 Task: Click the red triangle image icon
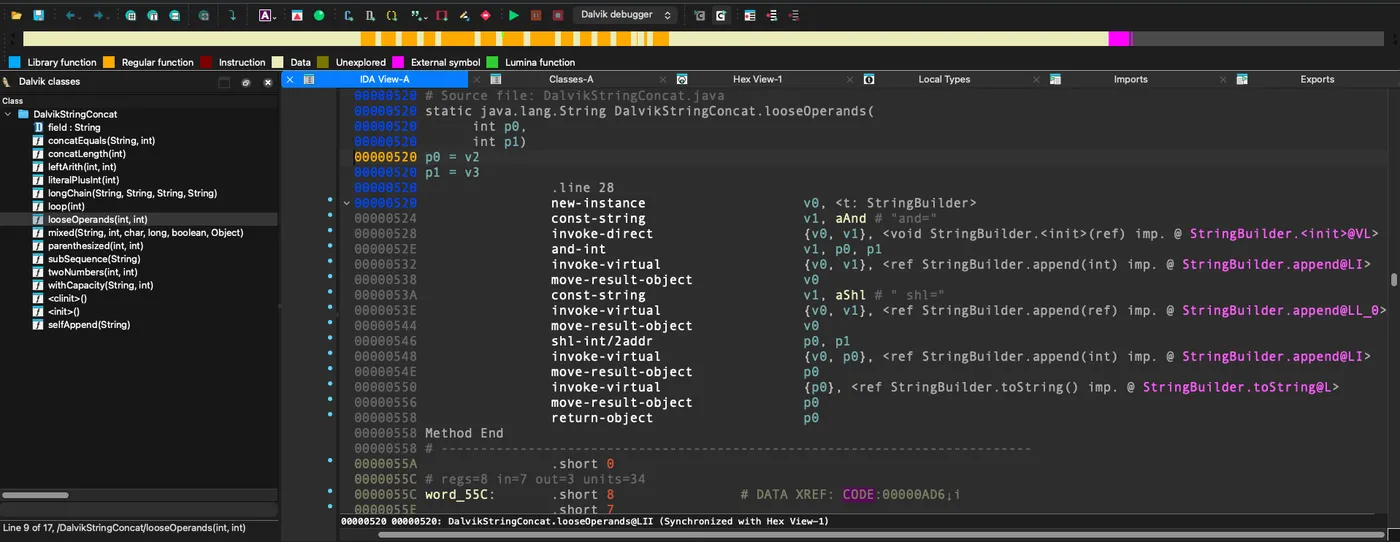[x=298, y=15]
